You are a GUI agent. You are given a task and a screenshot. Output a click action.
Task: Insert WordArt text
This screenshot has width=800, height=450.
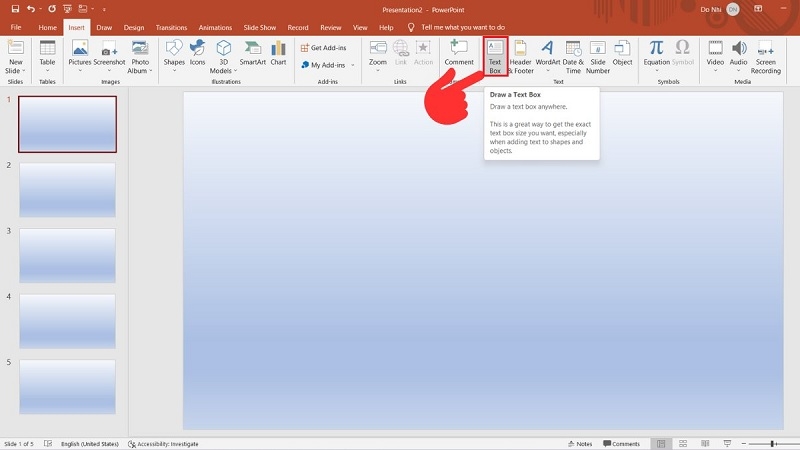(x=547, y=56)
